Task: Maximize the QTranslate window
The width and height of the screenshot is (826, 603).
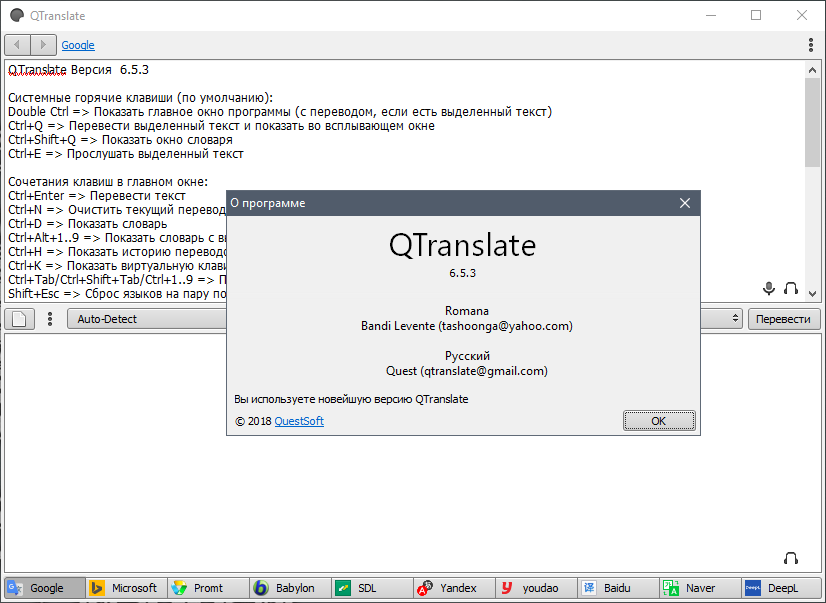Action: pos(756,15)
